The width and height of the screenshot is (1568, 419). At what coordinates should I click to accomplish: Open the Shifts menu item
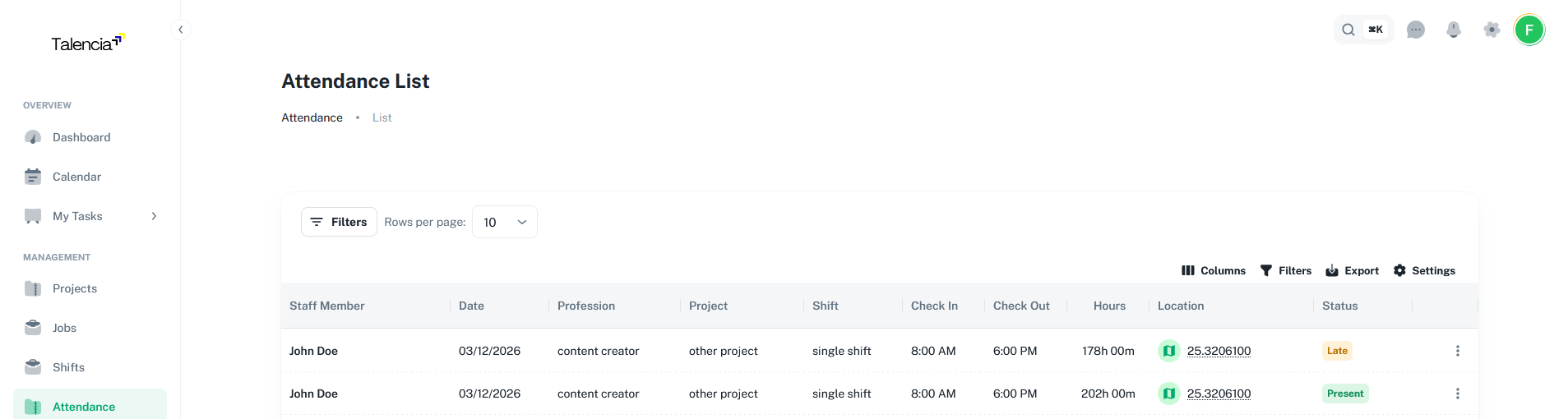pos(68,367)
